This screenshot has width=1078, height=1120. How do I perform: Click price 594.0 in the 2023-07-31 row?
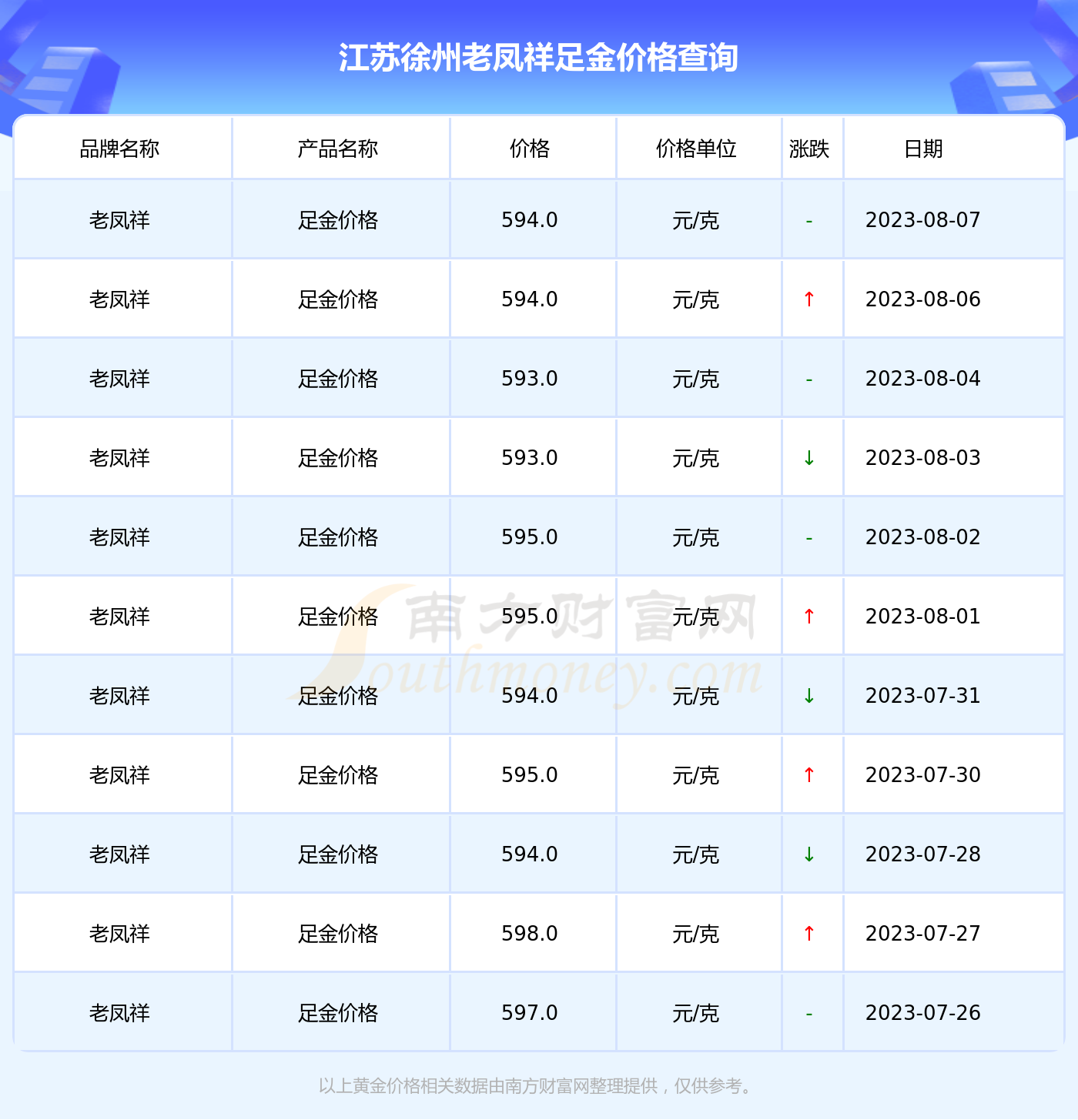coord(530,696)
